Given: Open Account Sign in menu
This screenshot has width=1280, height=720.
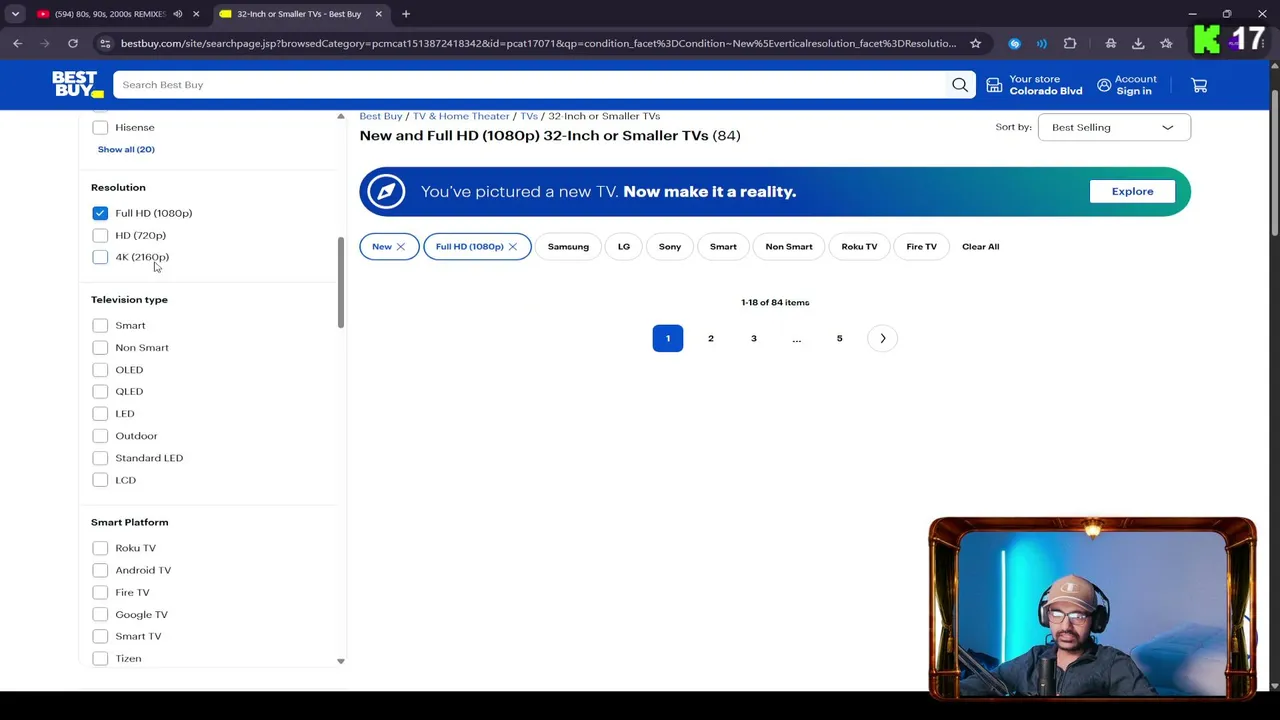Looking at the screenshot, I should [x=1126, y=85].
